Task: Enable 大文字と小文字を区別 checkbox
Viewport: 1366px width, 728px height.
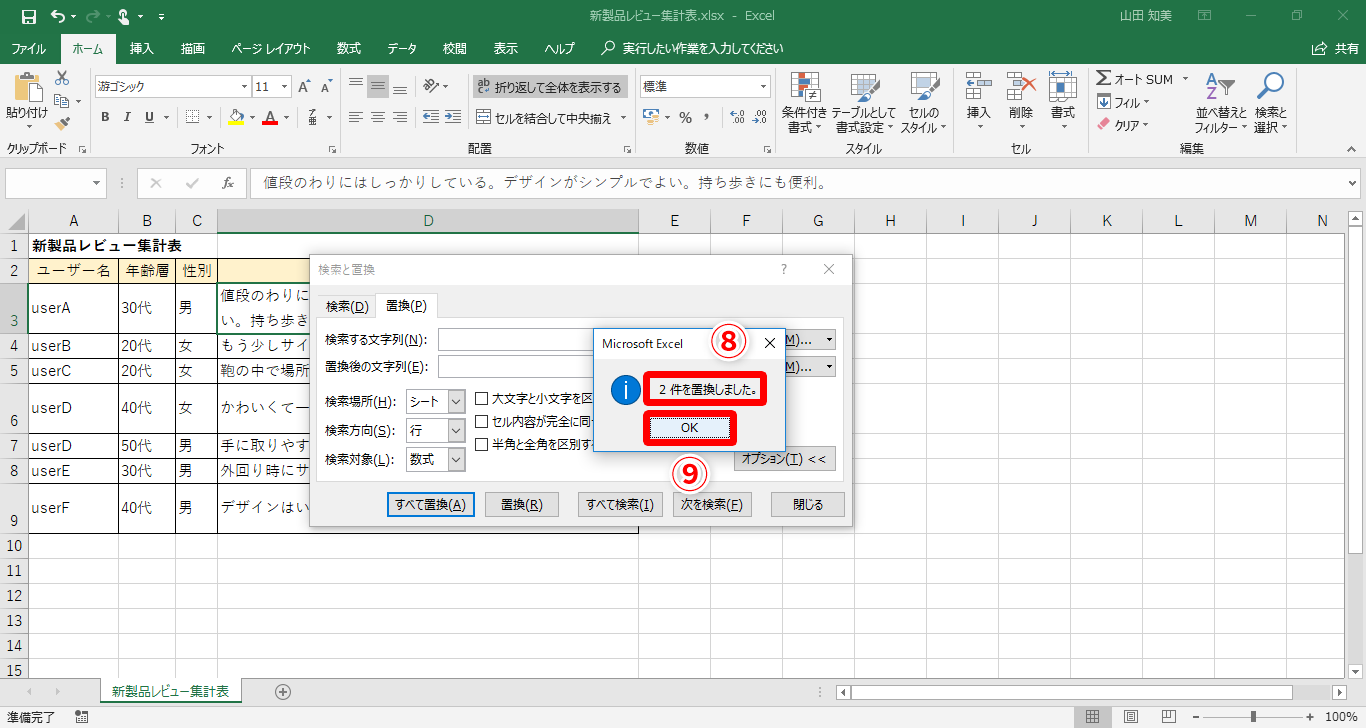Action: [x=482, y=399]
